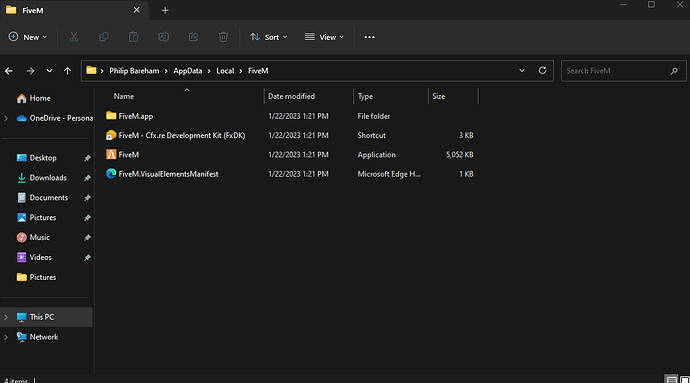The width and height of the screenshot is (690, 383).
Task: Click the pin icon next to Videos
Action: tap(87, 258)
